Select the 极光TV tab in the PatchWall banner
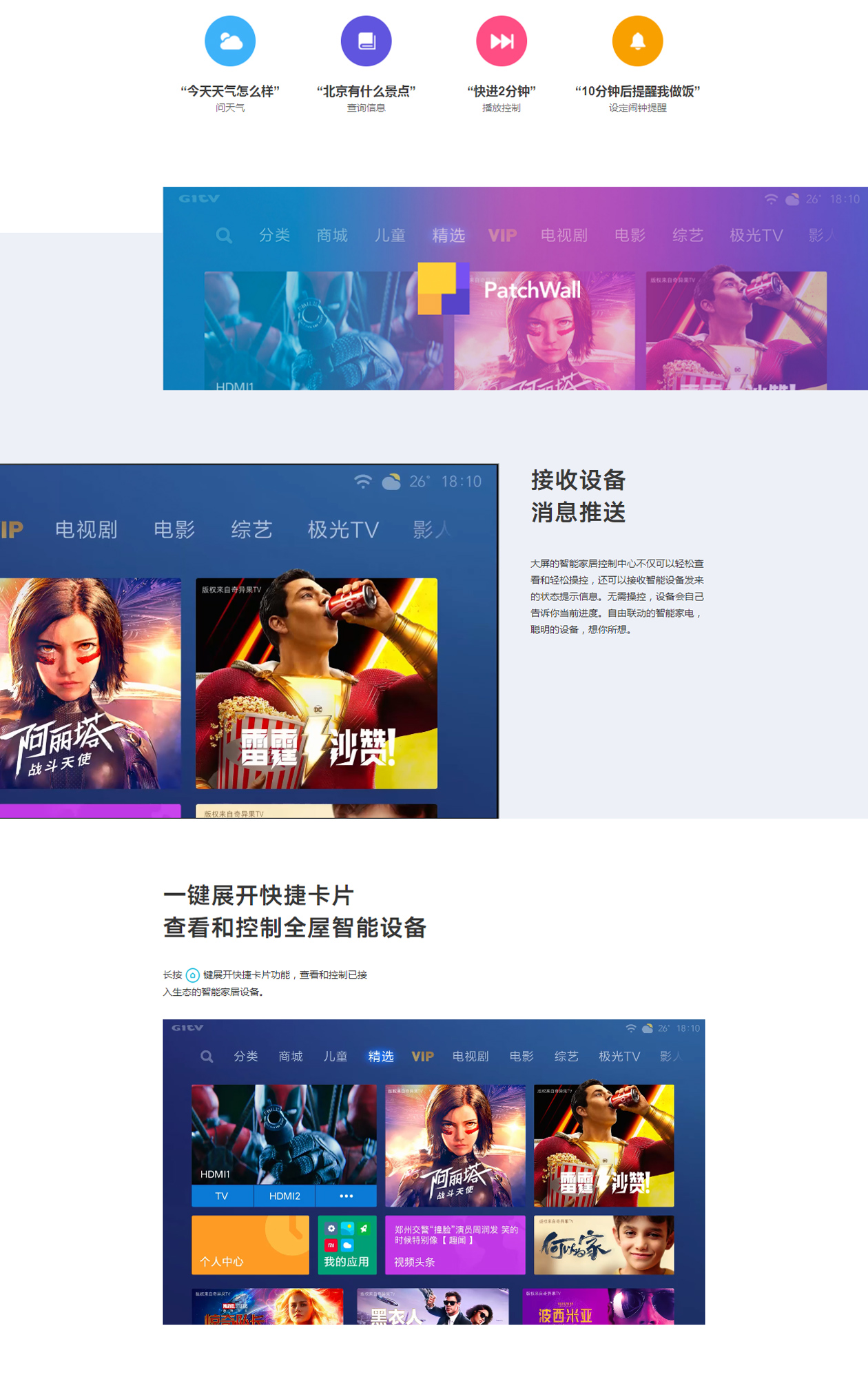 point(756,236)
